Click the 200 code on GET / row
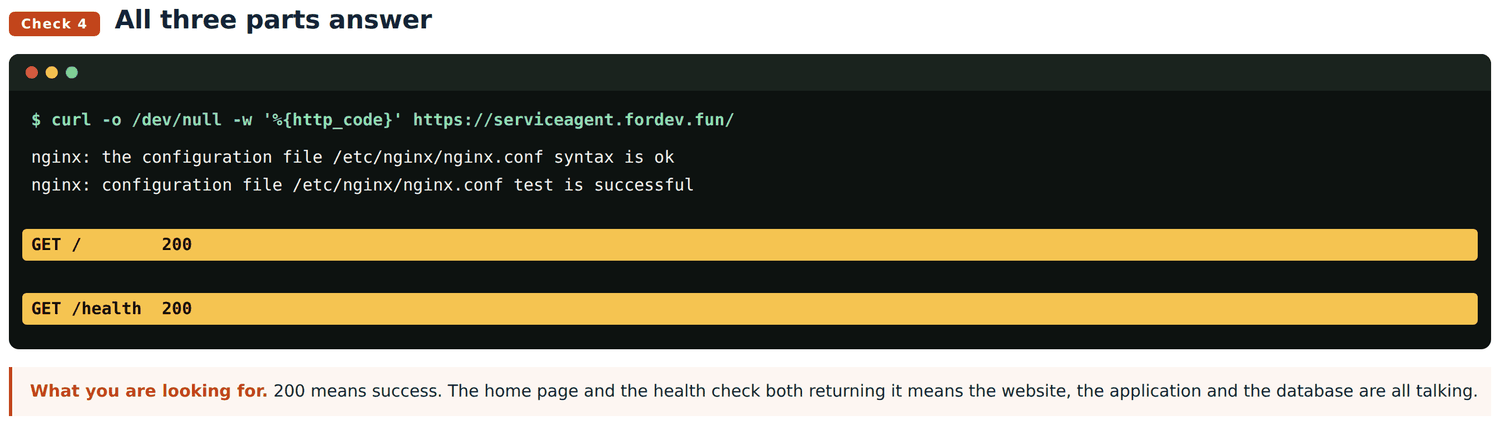The height and width of the screenshot is (425, 1500). 176,245
